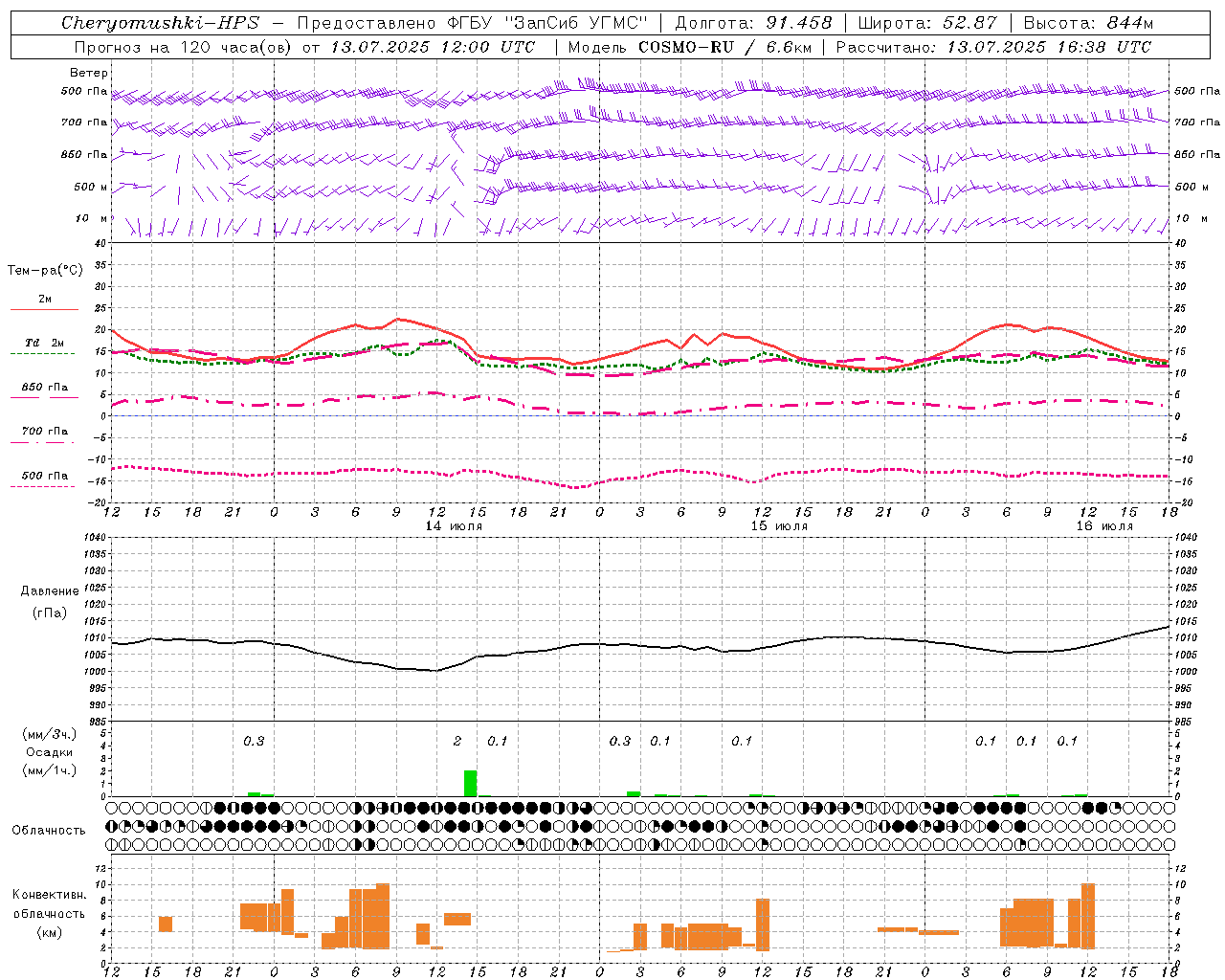
Task: Click the '700 гПа' temperature legend entry
Action: tap(45, 431)
